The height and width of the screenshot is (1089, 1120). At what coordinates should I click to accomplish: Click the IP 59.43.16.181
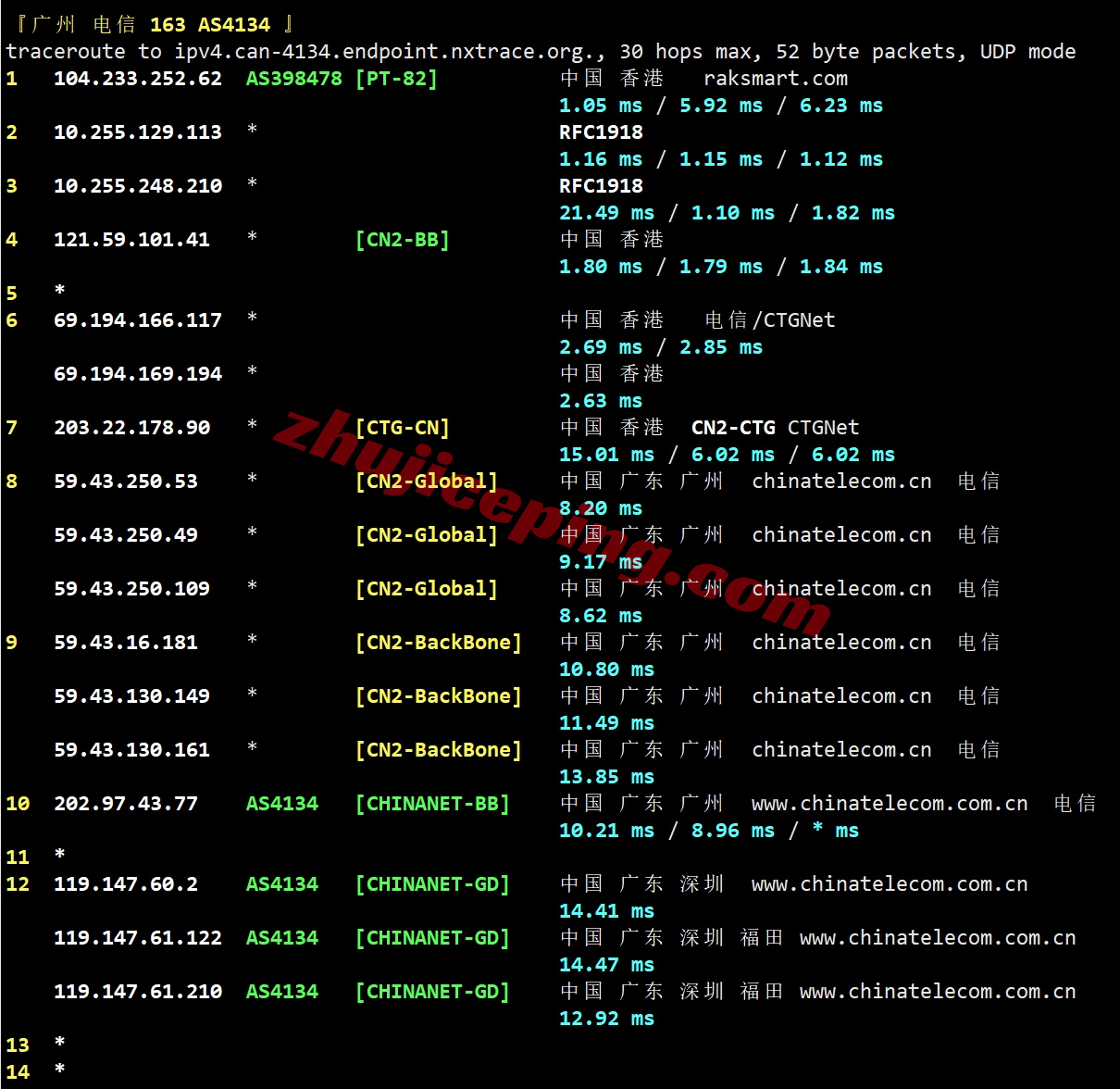point(126,643)
